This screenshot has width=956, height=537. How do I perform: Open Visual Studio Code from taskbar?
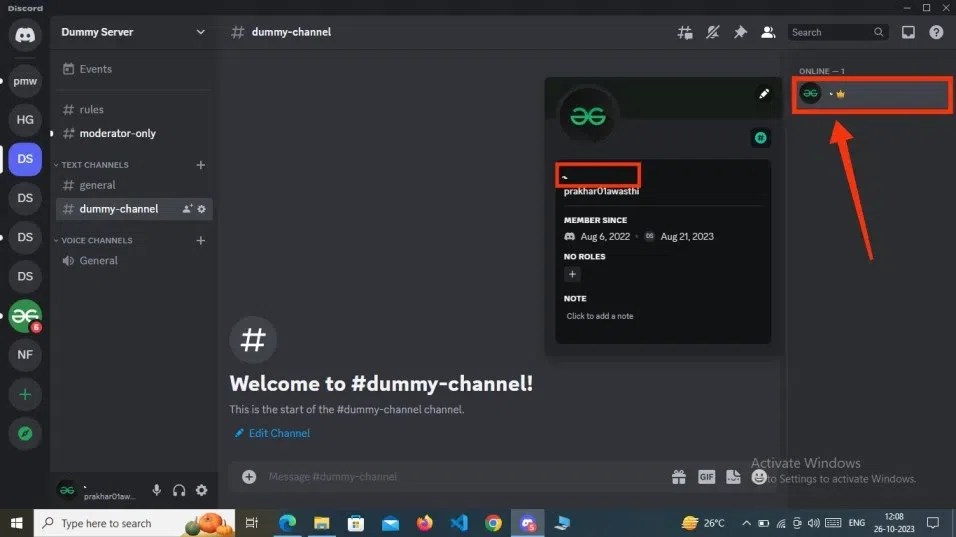pyautogui.click(x=458, y=523)
